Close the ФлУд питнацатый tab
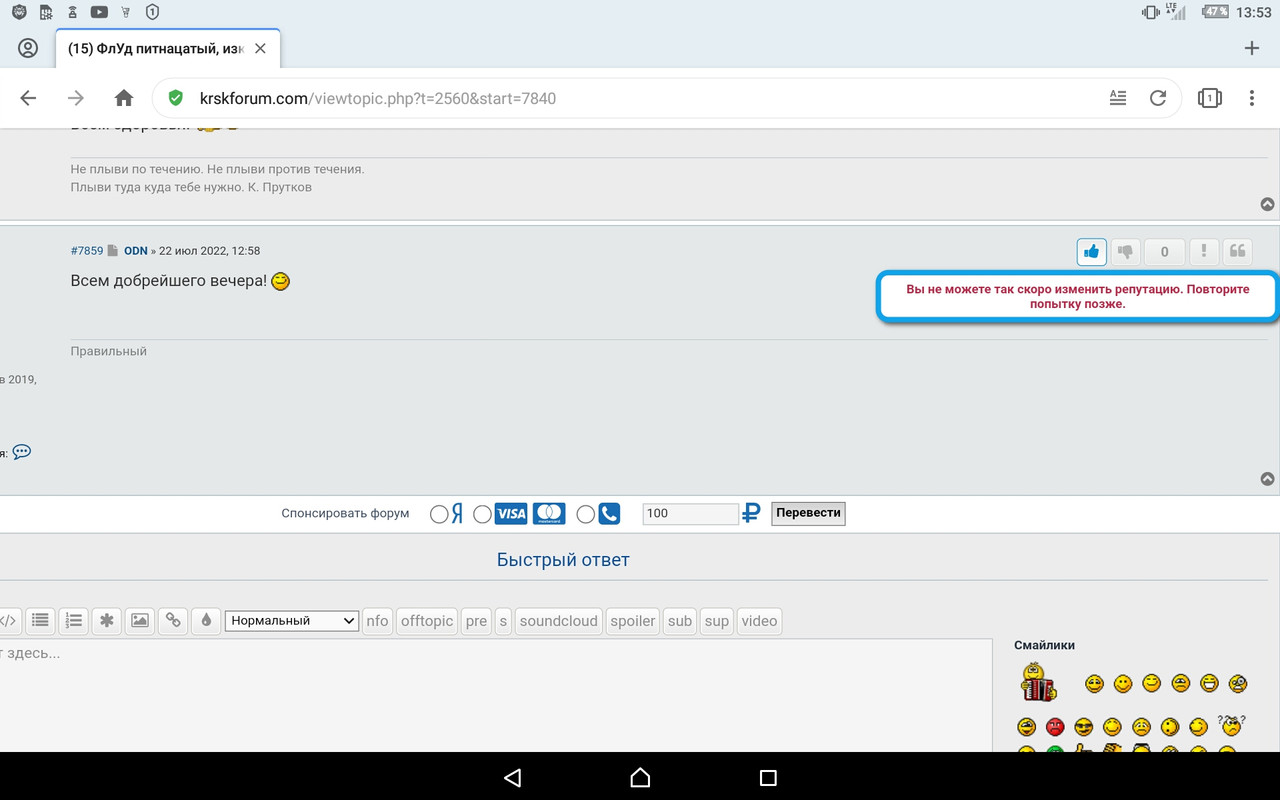The width and height of the screenshot is (1280, 800). [260, 48]
